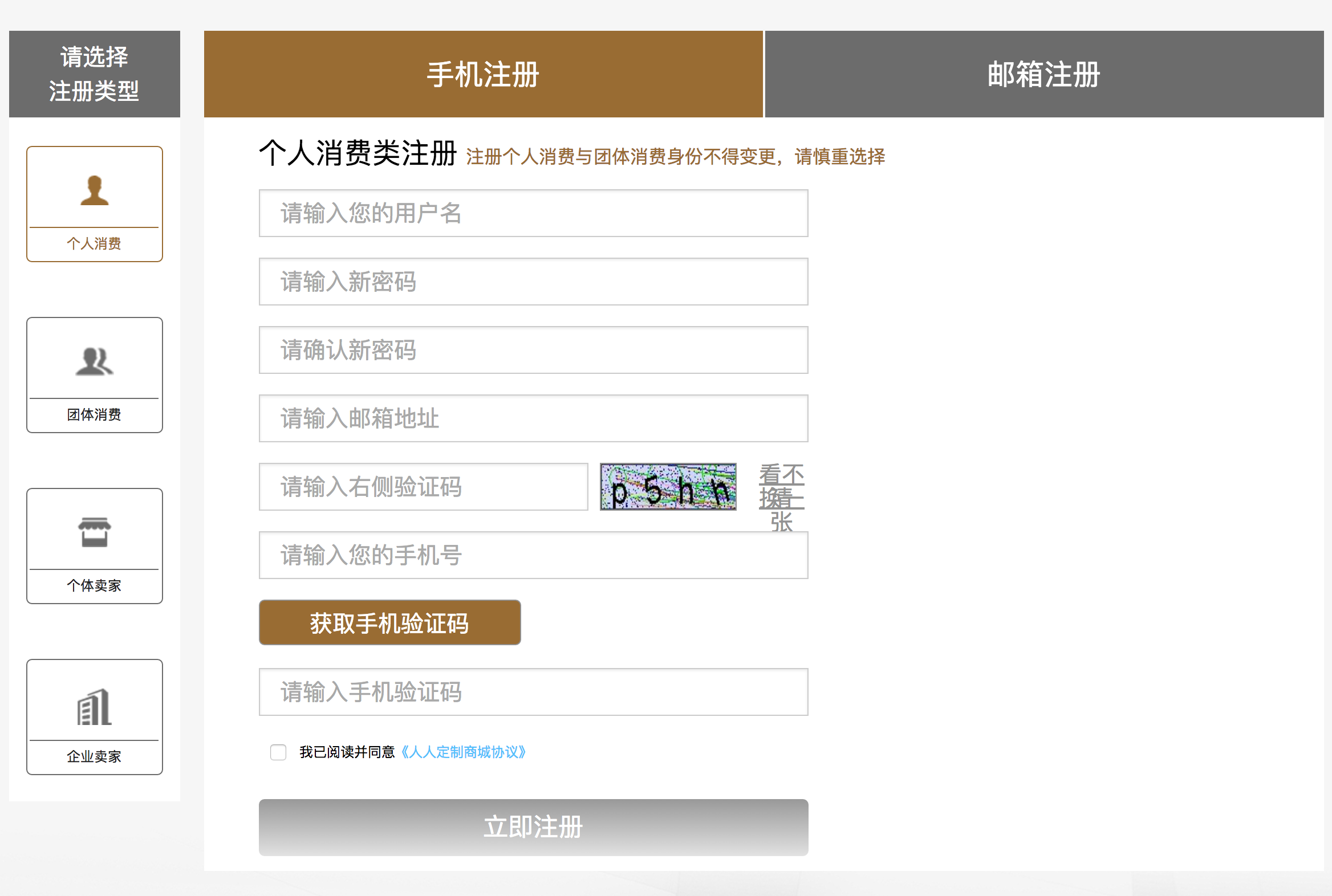This screenshot has height=896, width=1332.
Task: Click the 企业卖家 building icon
Action: [x=94, y=706]
